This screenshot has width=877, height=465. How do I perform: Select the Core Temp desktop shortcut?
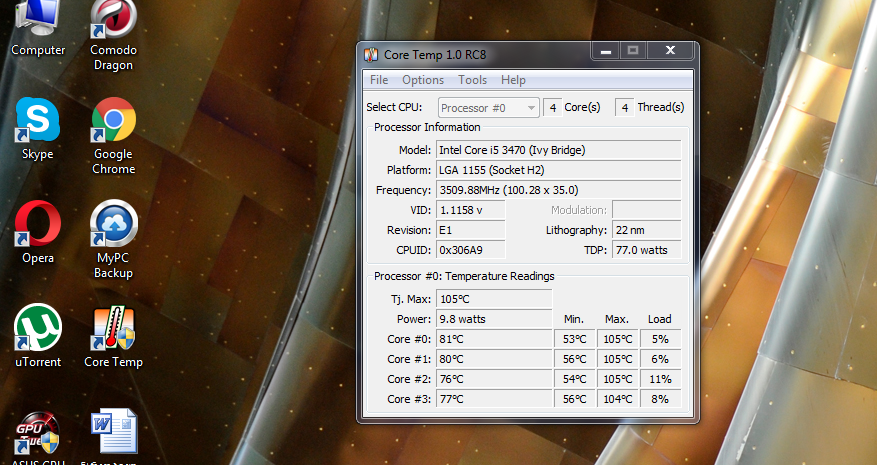[x=113, y=330]
